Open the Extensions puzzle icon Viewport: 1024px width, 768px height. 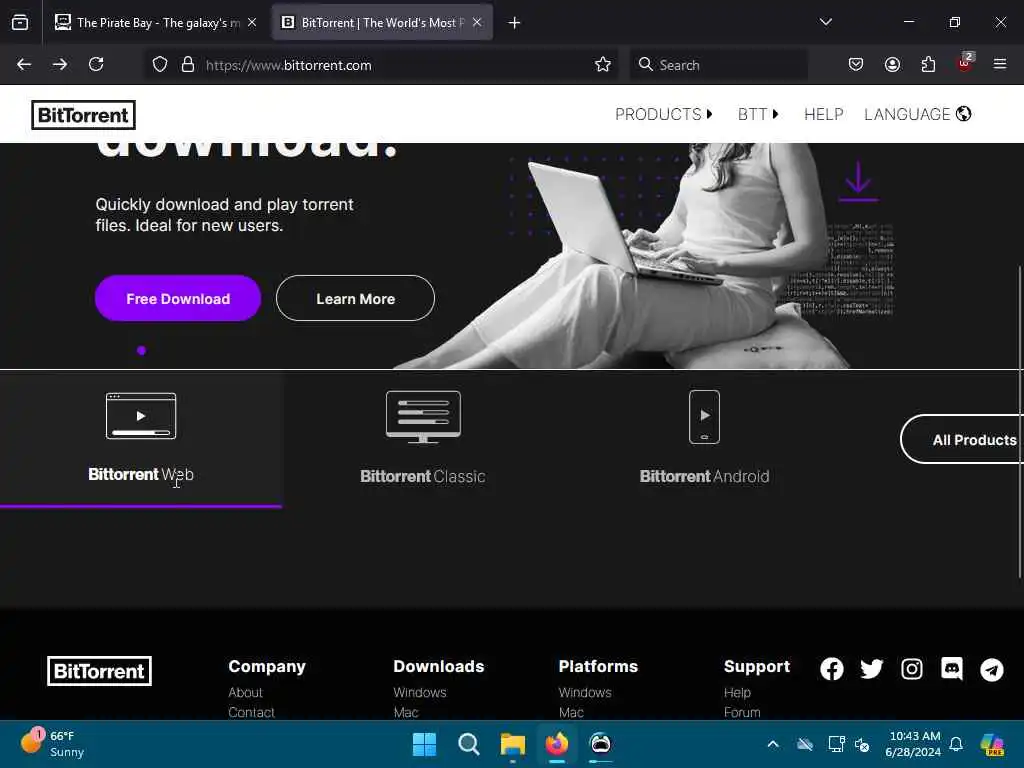click(x=928, y=64)
